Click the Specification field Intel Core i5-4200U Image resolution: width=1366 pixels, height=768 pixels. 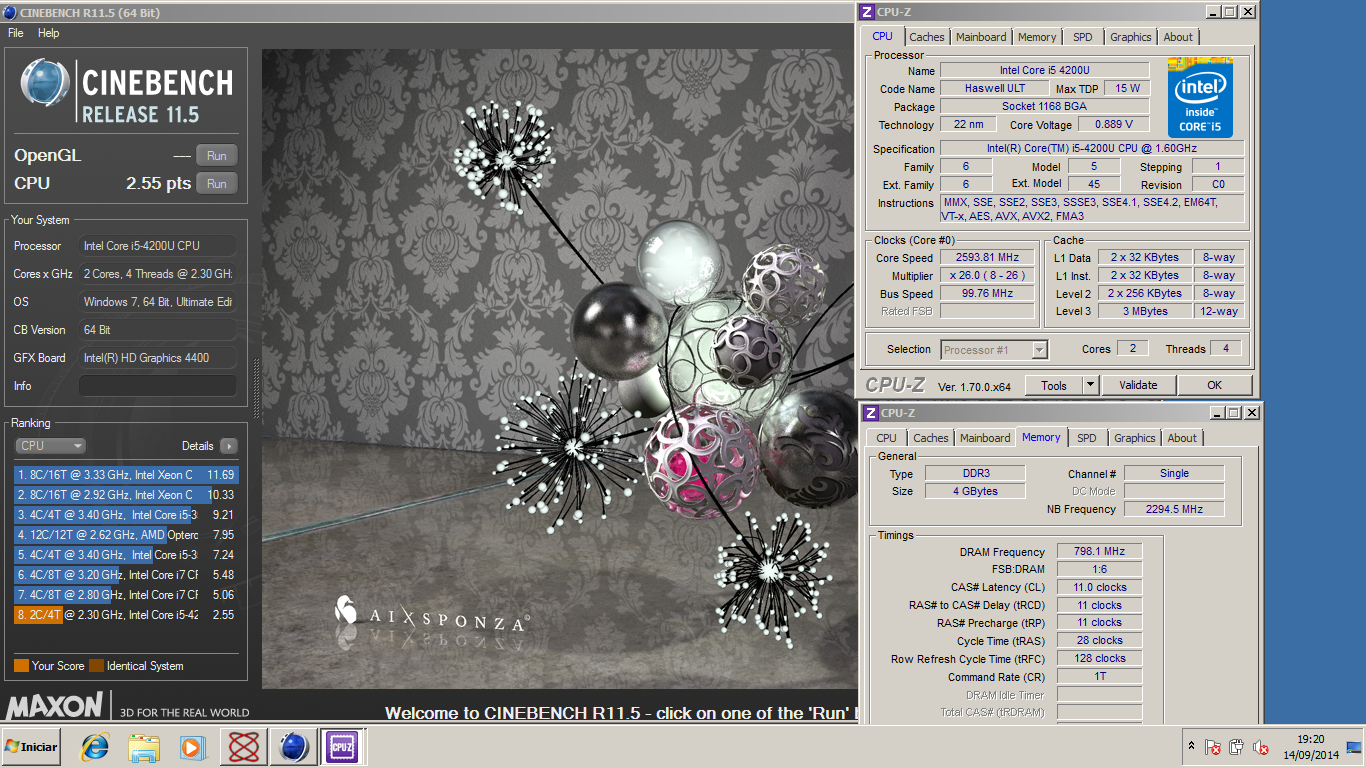(x=1092, y=149)
